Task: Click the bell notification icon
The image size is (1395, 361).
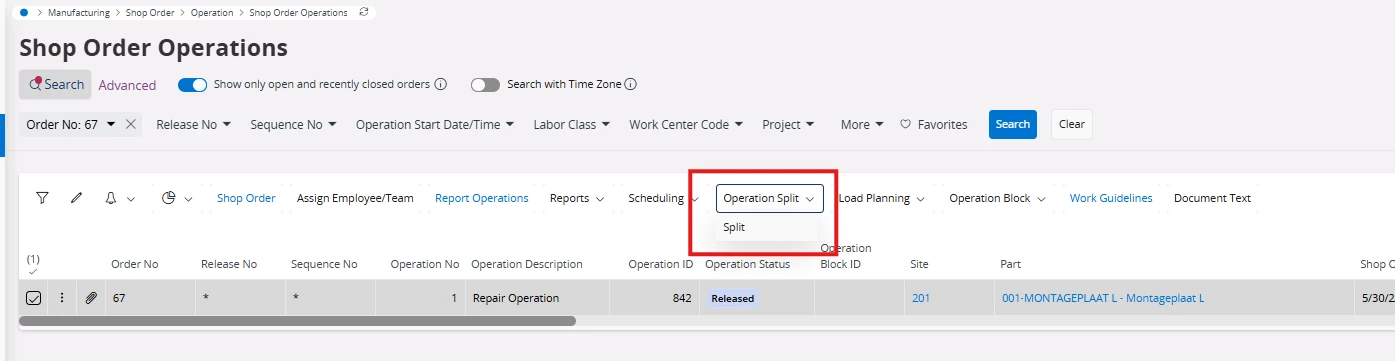Action: pos(111,198)
